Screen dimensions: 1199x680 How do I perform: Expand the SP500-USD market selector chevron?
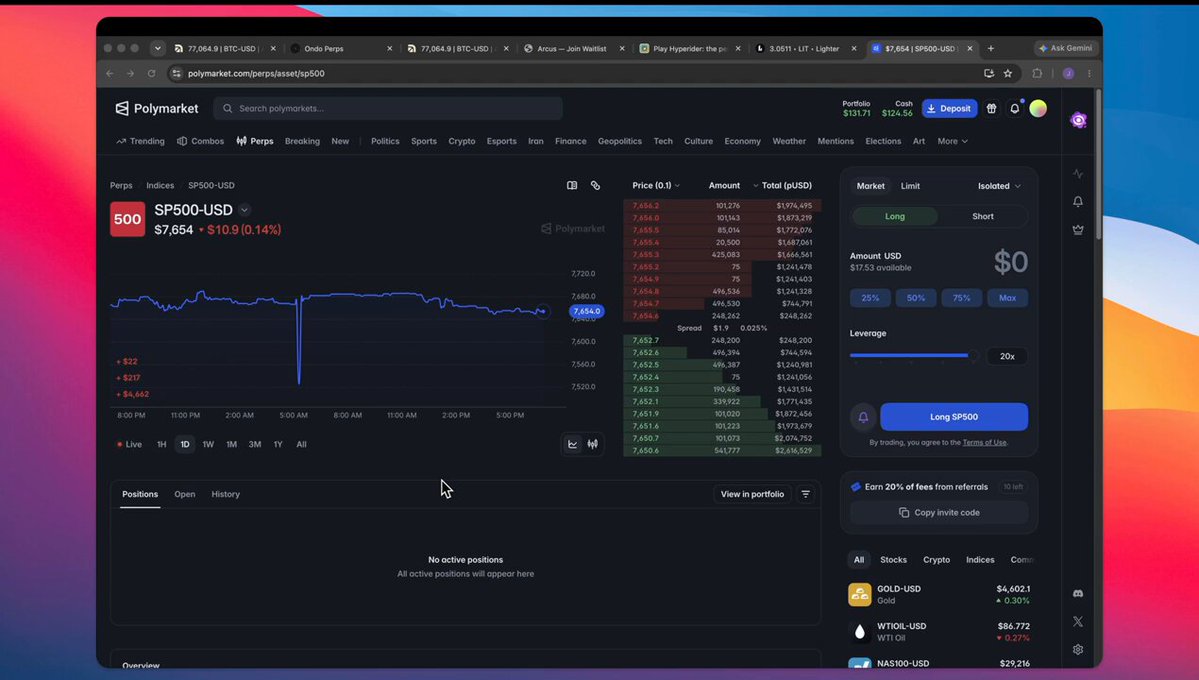point(244,210)
